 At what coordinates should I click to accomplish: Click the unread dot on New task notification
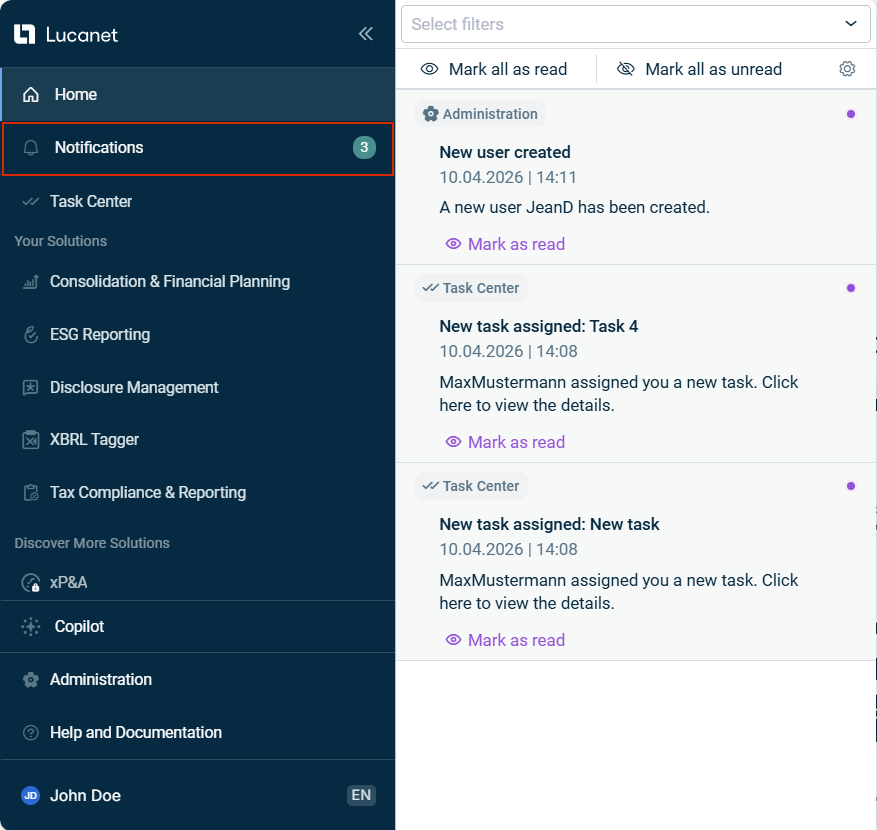pyautogui.click(x=851, y=486)
